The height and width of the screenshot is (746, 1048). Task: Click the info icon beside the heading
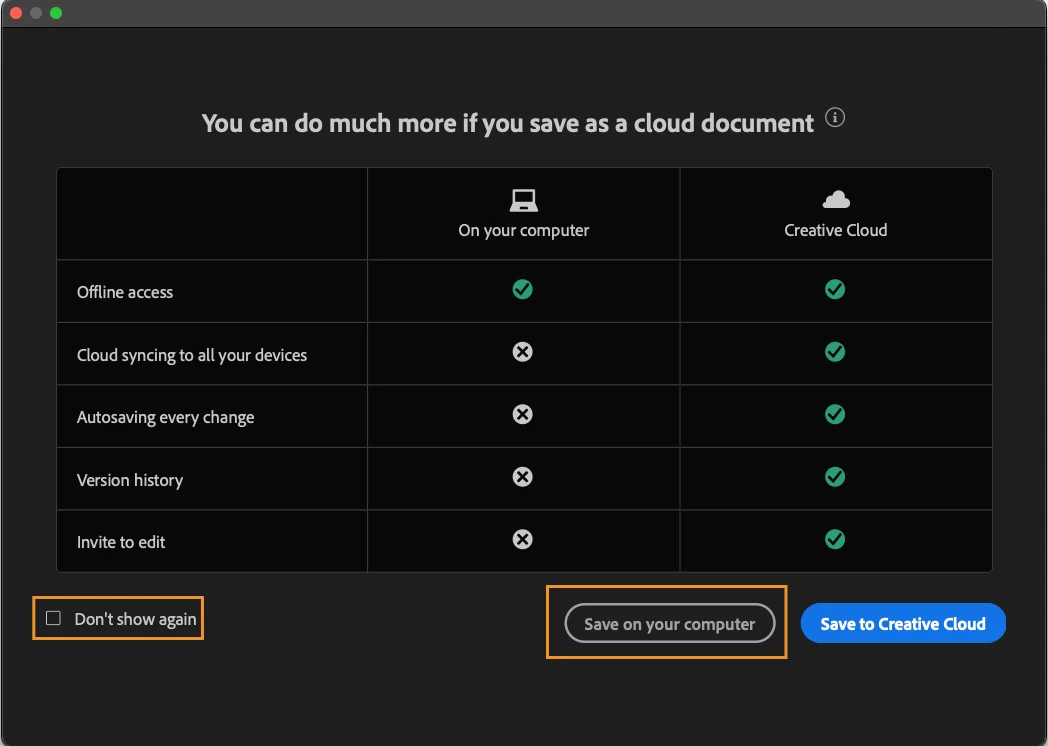(x=835, y=117)
